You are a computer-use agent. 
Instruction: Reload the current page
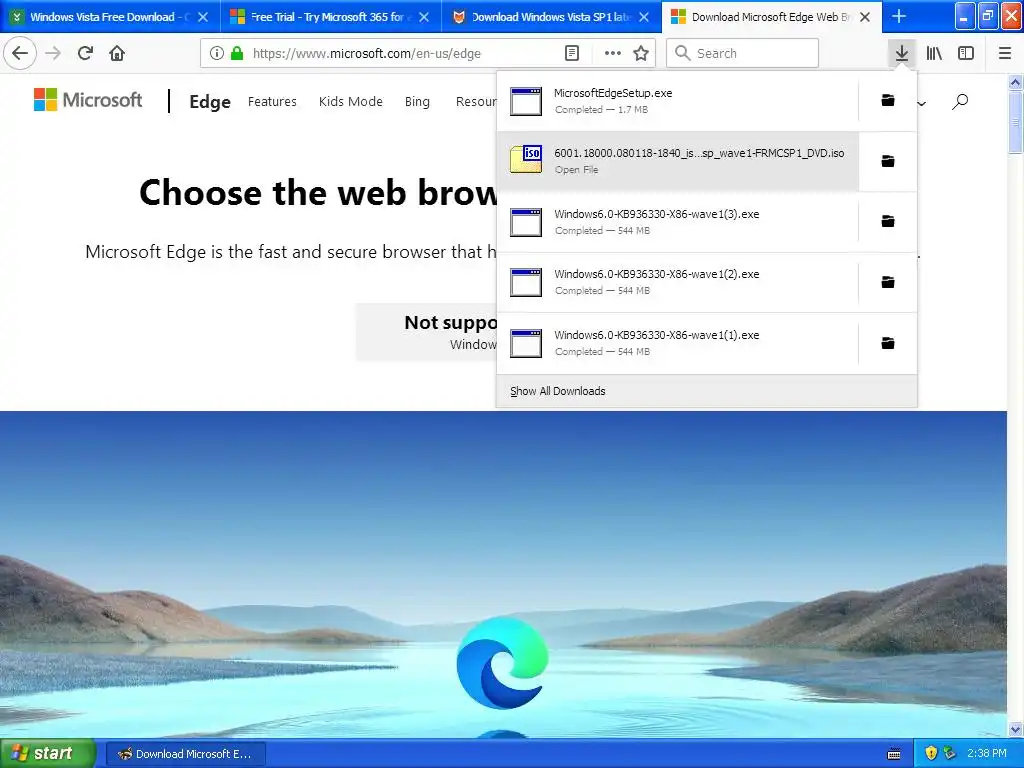[x=85, y=53]
